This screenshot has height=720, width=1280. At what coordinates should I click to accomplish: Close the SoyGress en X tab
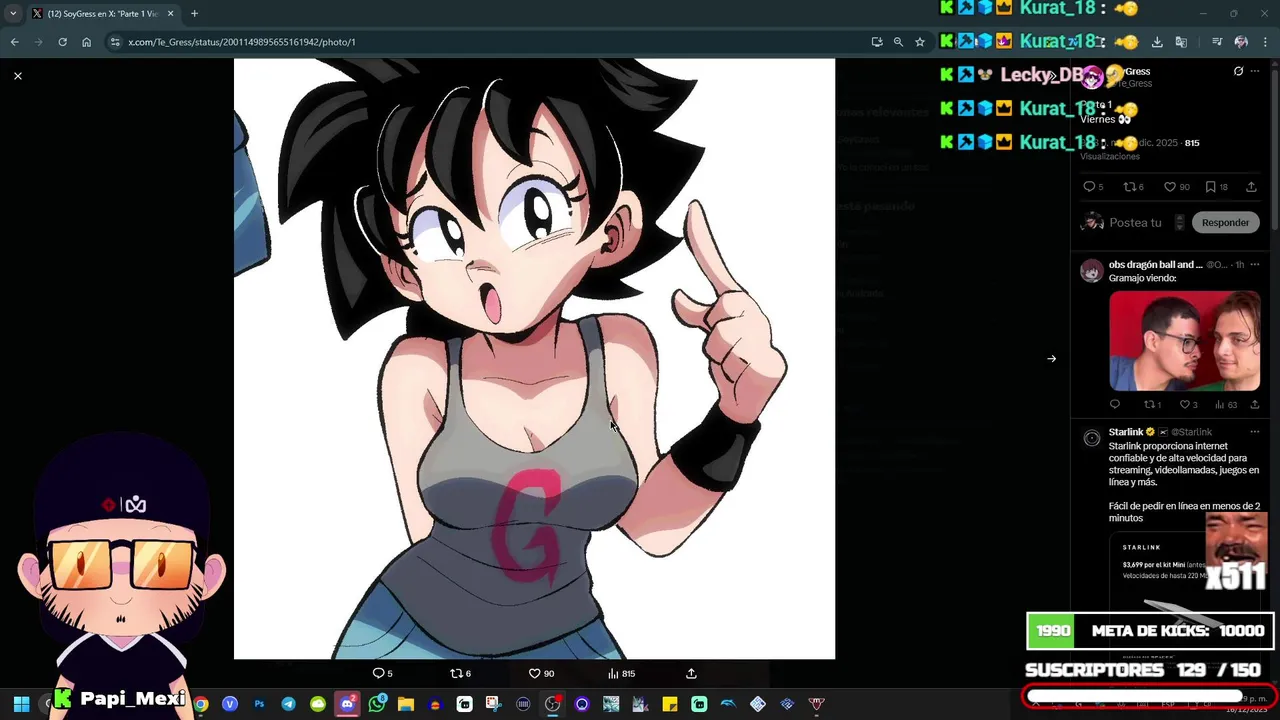[170, 14]
